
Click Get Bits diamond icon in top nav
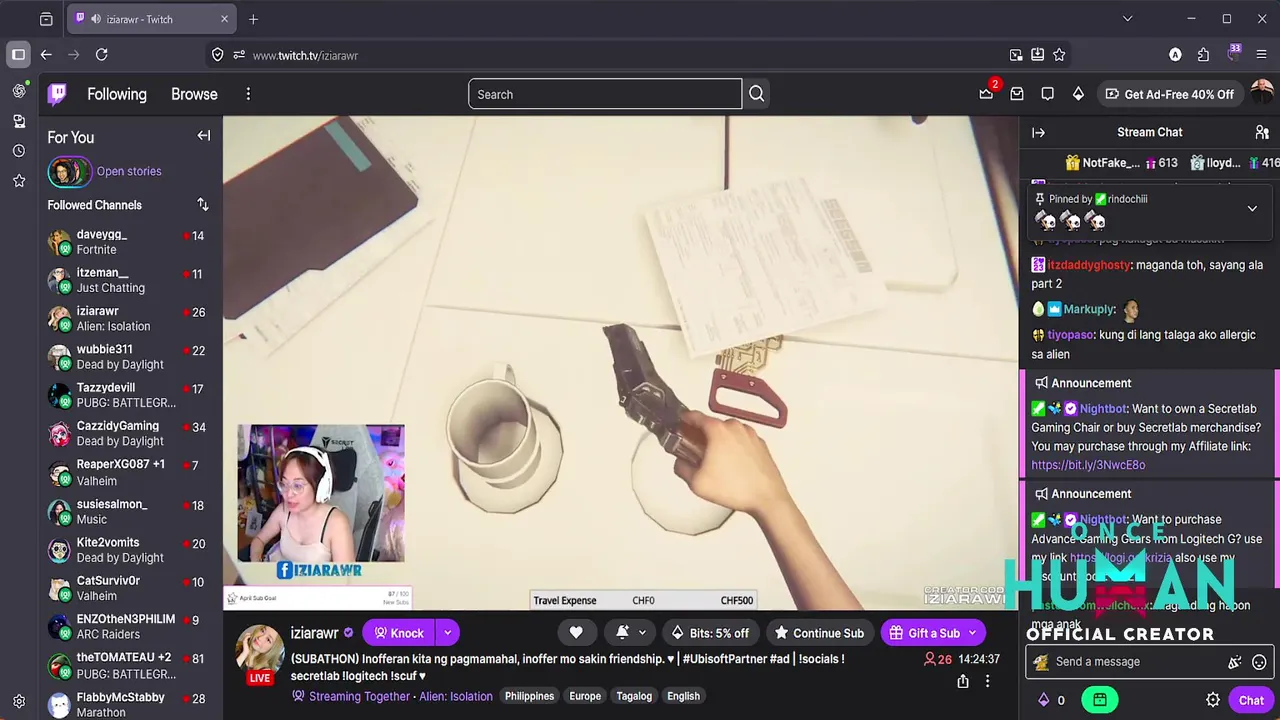point(1078,94)
